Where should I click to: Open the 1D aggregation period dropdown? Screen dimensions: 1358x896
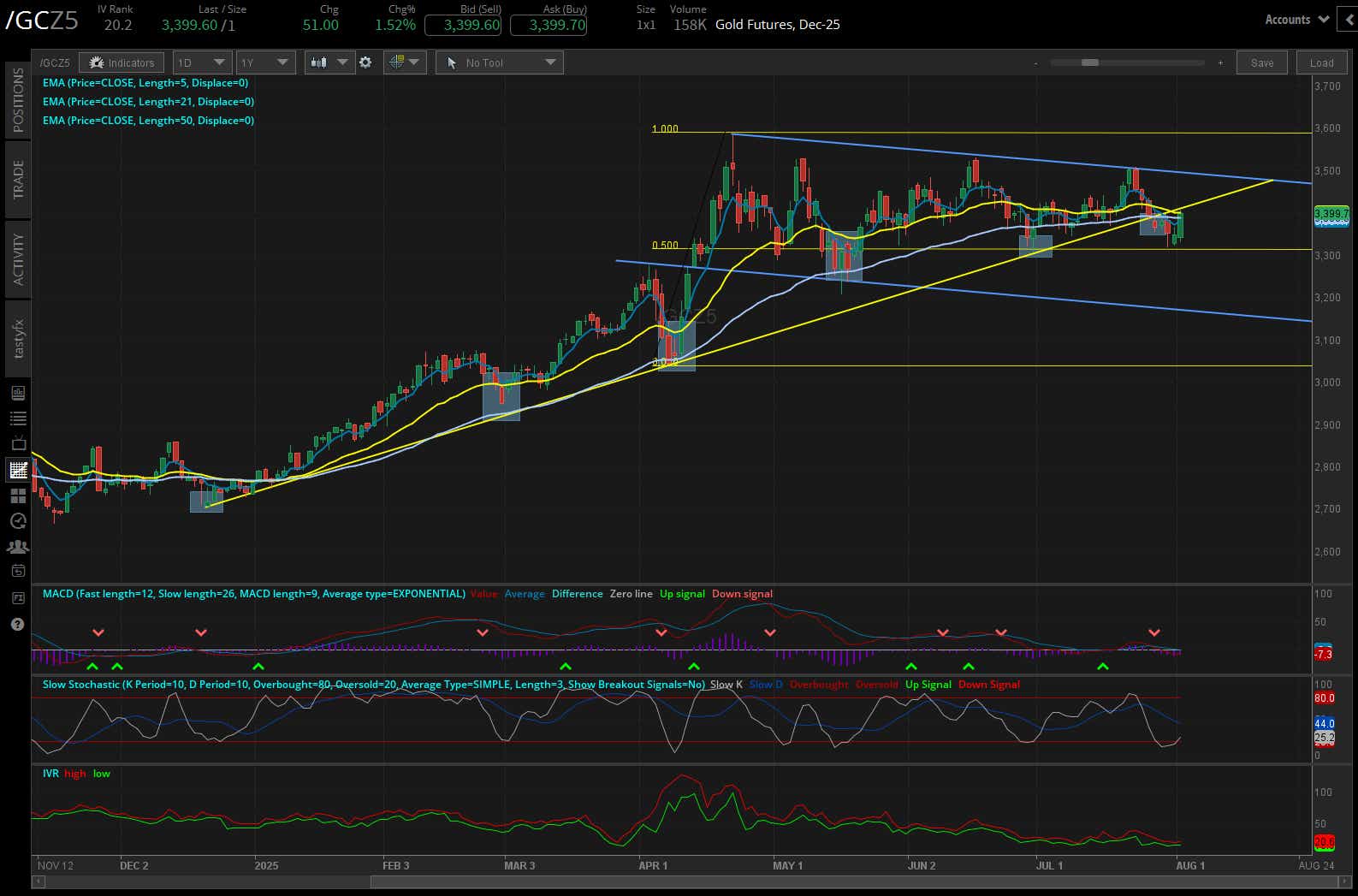(x=201, y=62)
